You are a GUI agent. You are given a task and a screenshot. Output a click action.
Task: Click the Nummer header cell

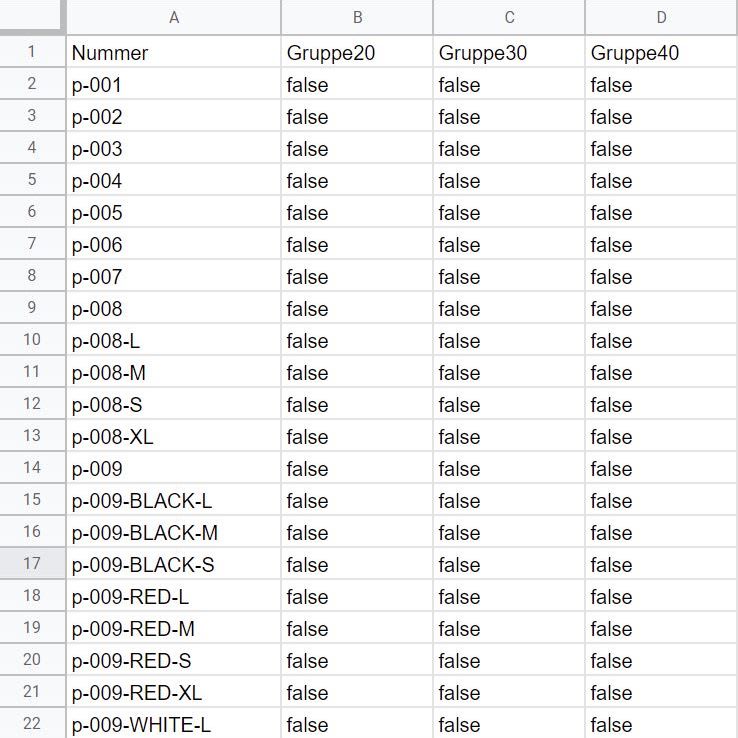click(174, 52)
